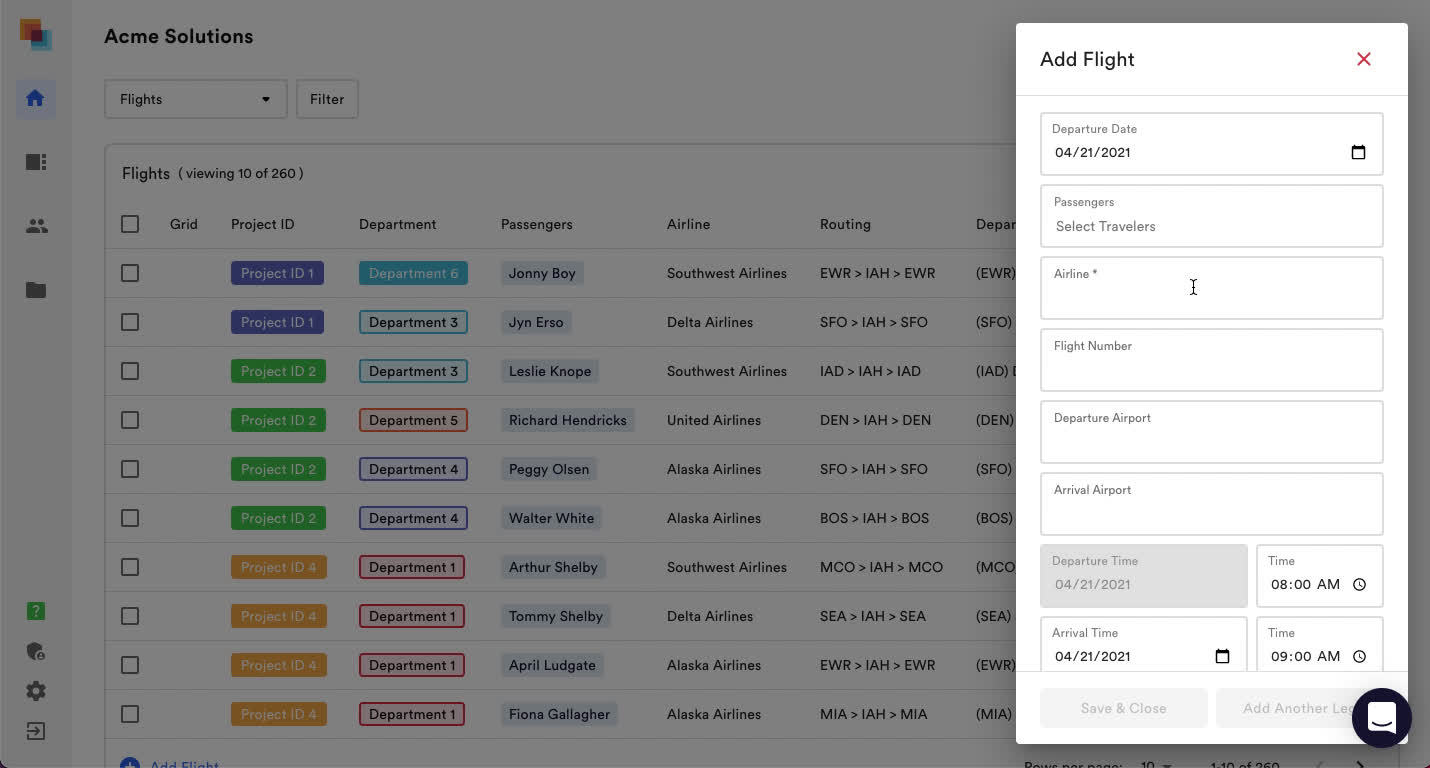The width and height of the screenshot is (1430, 768).
Task: Click the Save & Close button
Action: coord(1124,708)
